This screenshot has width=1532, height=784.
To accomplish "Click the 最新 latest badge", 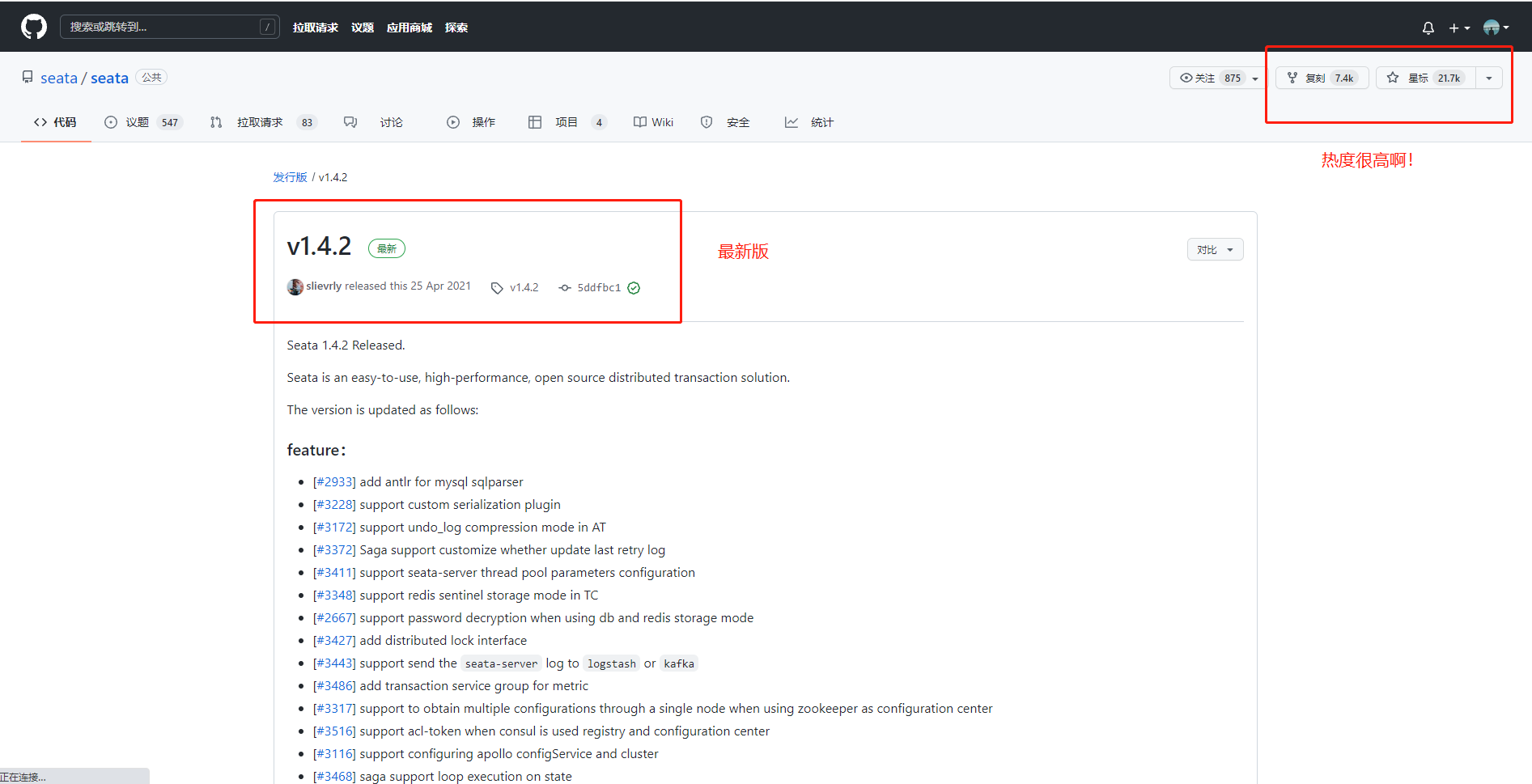I will tap(387, 248).
